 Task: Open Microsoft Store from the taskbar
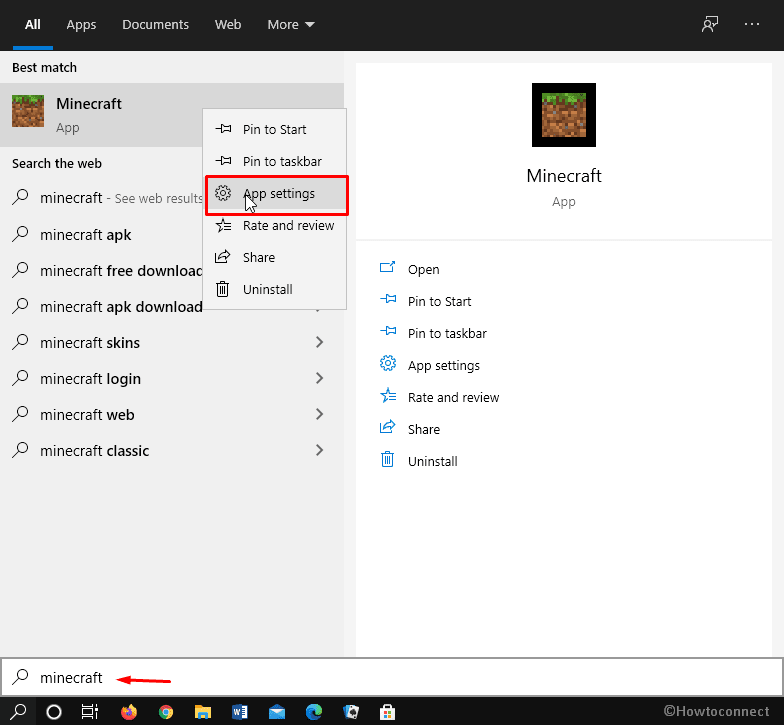click(386, 712)
